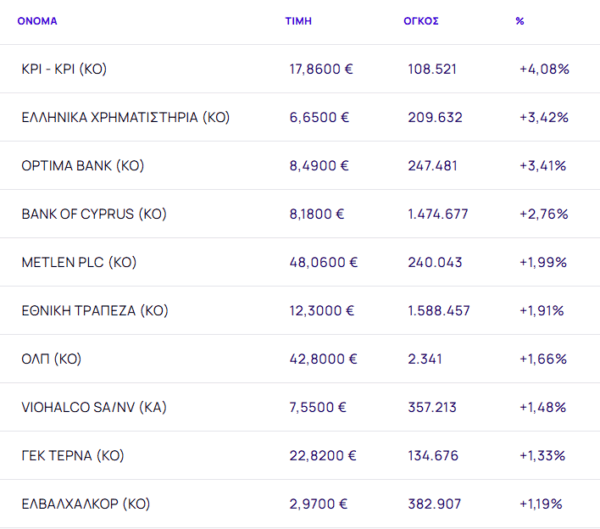
Task: Select the price 7,5500 €
Action: tap(318, 407)
